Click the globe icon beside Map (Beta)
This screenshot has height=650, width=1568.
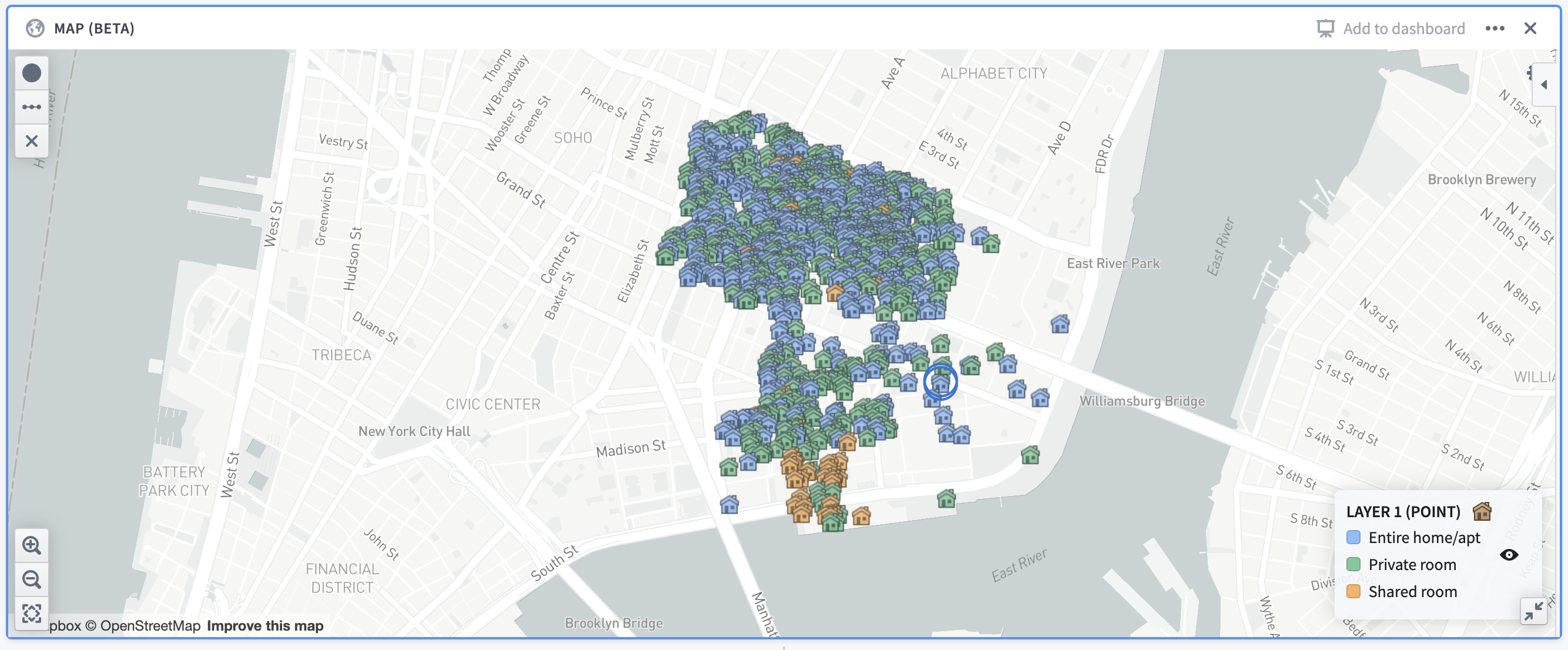pos(35,28)
